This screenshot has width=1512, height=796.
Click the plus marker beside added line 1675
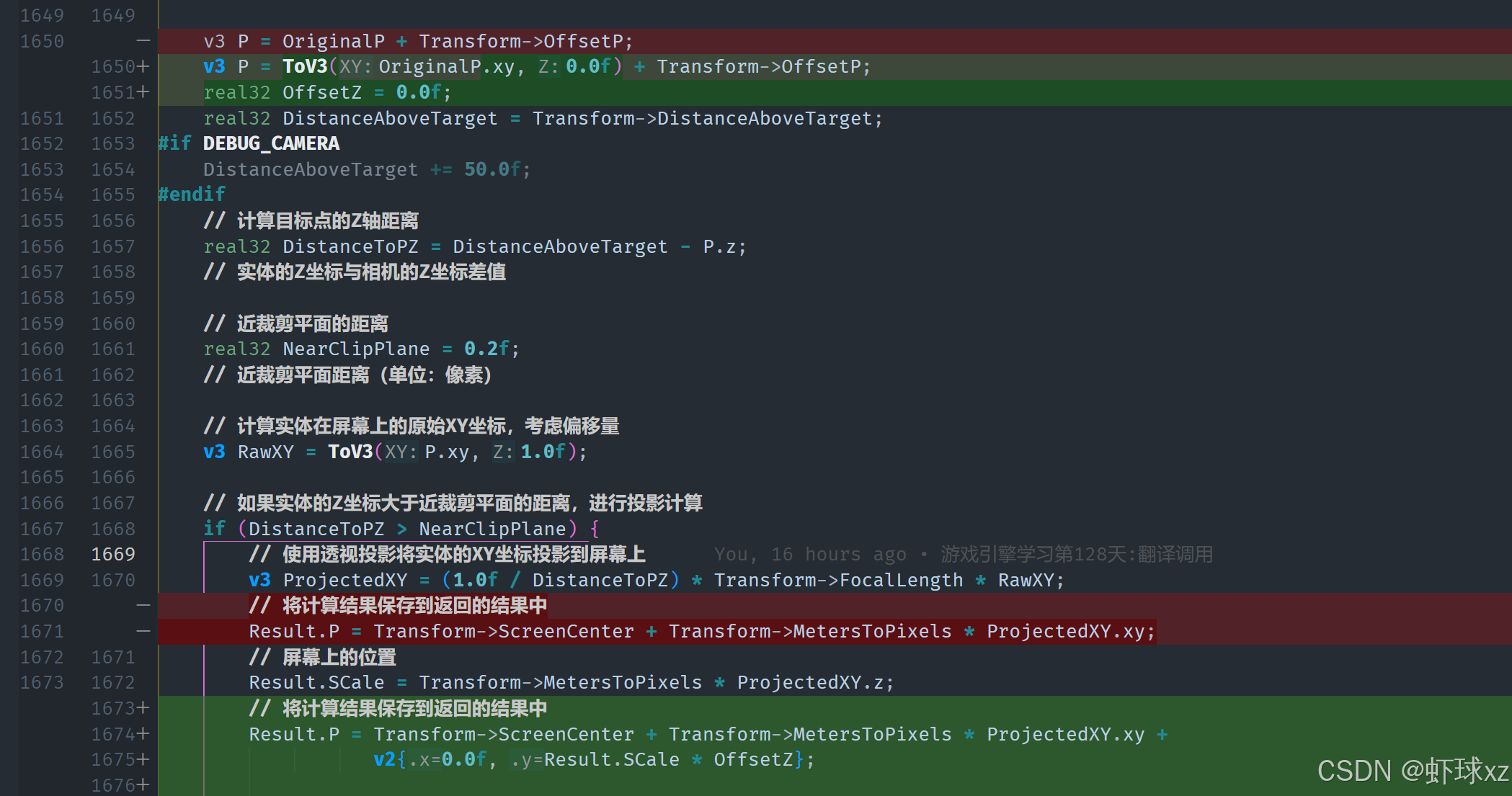coord(143,759)
